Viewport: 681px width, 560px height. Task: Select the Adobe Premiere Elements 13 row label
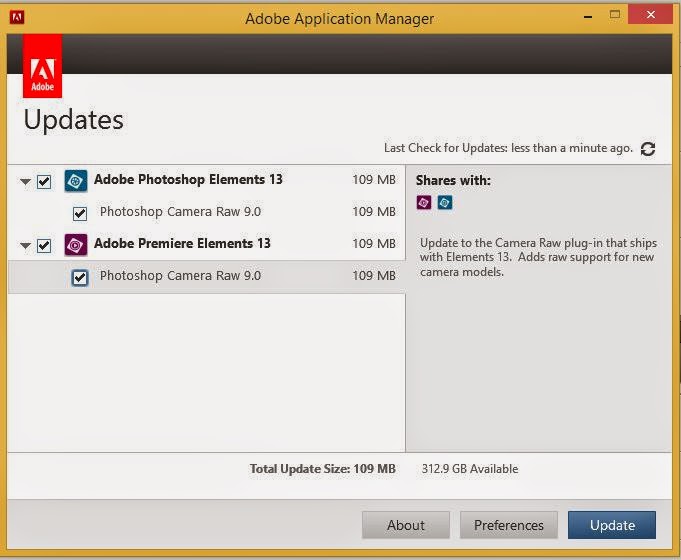pos(182,243)
